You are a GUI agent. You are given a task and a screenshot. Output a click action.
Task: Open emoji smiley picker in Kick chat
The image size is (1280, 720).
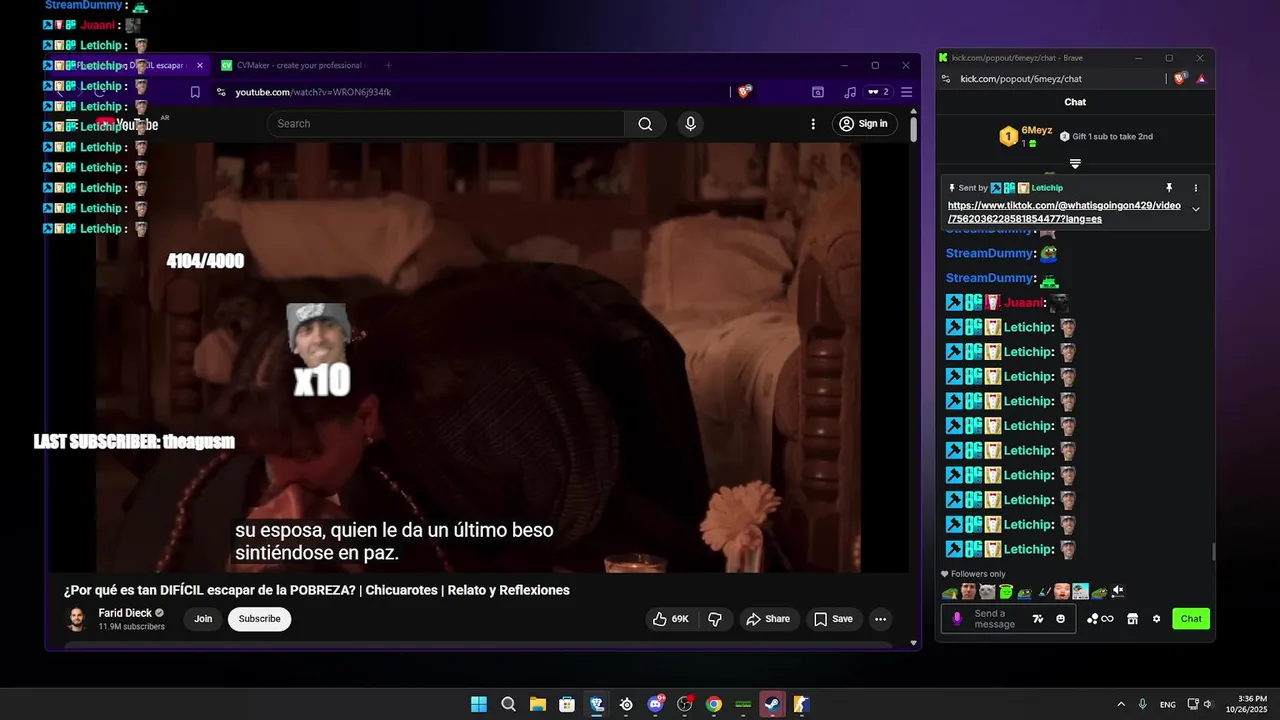1060,619
